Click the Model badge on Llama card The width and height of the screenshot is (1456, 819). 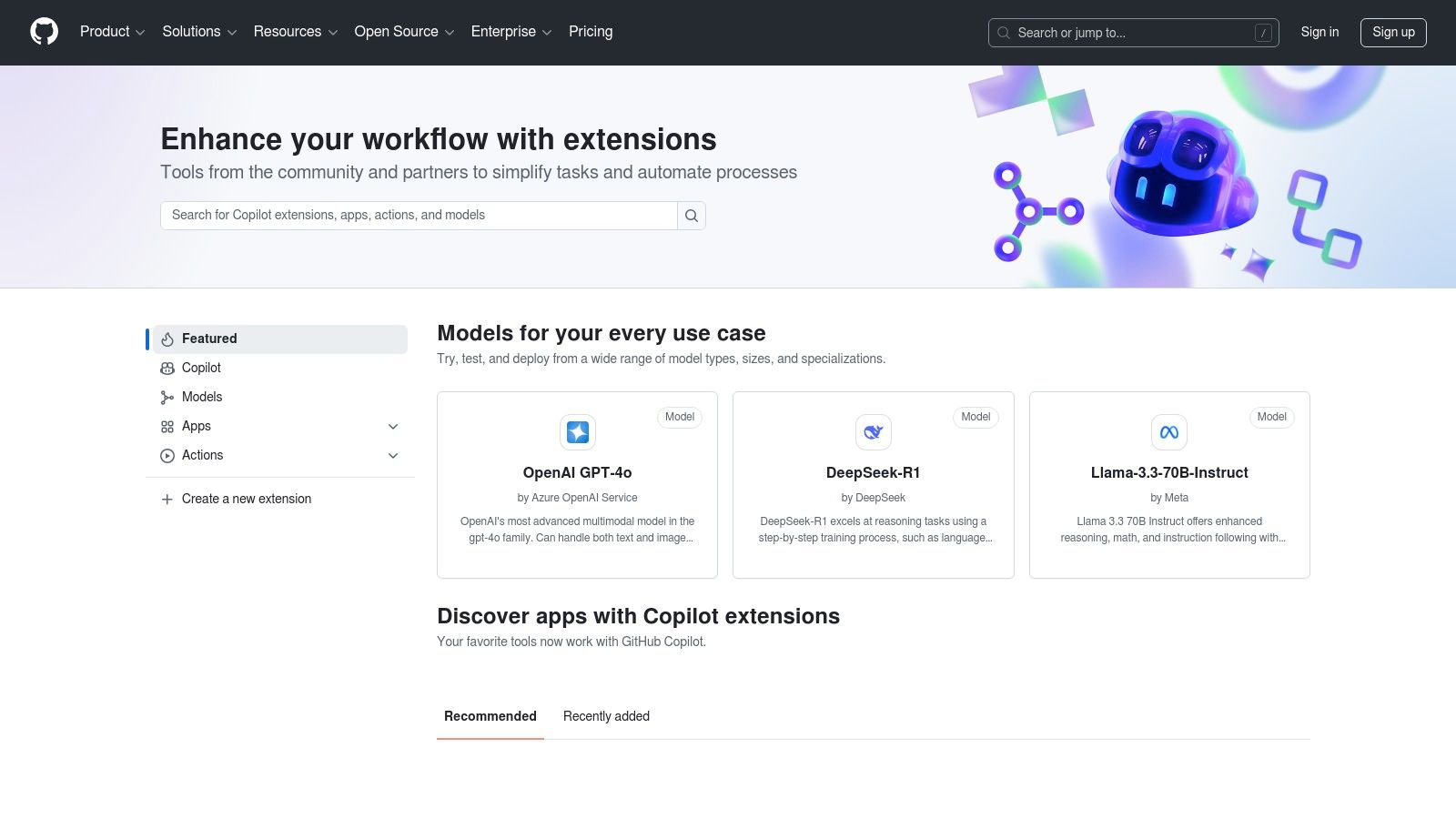tap(1272, 417)
